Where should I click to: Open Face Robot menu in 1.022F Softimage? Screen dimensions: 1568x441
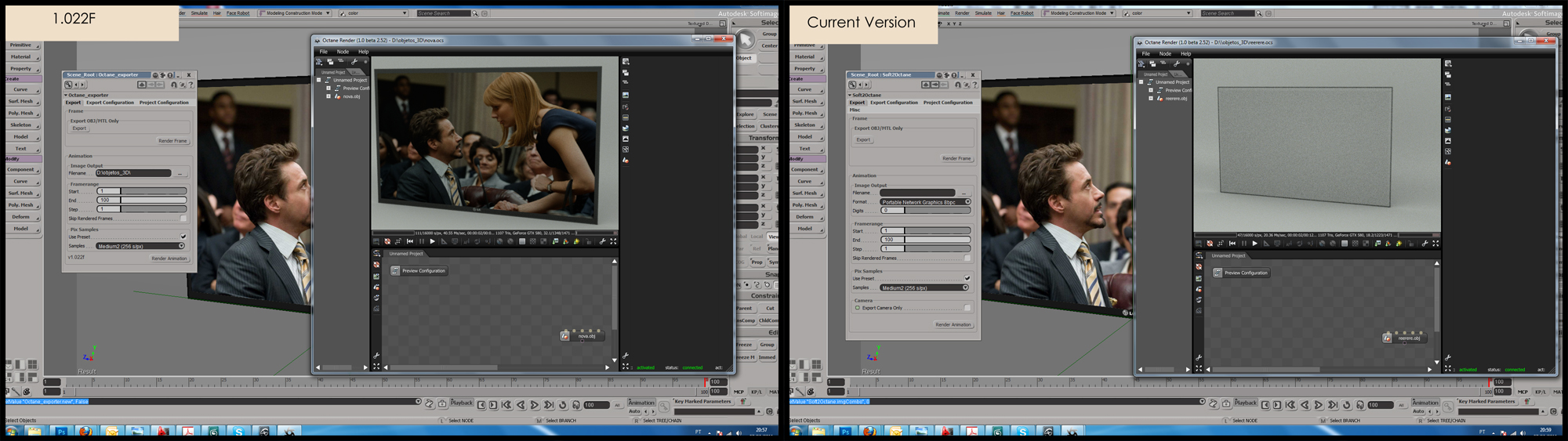point(238,13)
